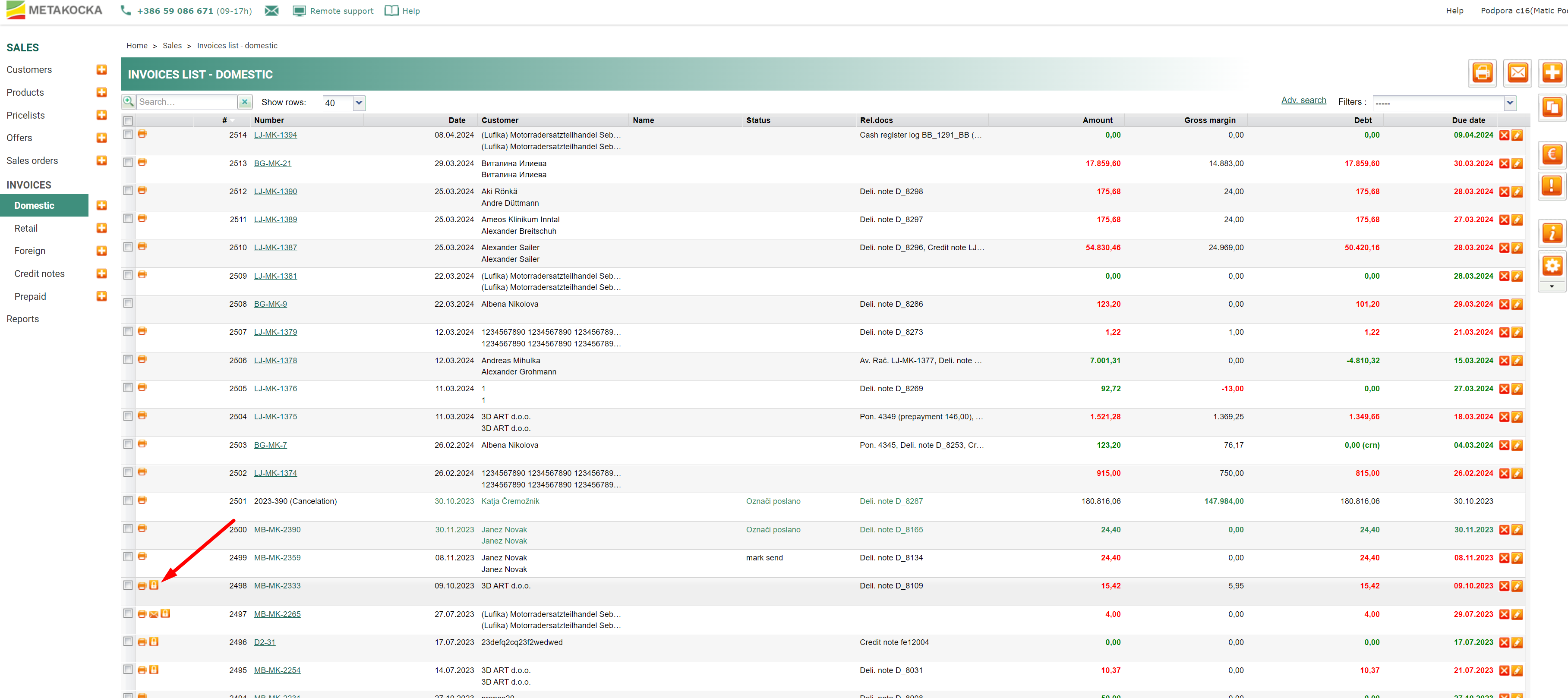
Task: Click the exclamation warning icon in the right sidebar
Action: coord(1552,186)
